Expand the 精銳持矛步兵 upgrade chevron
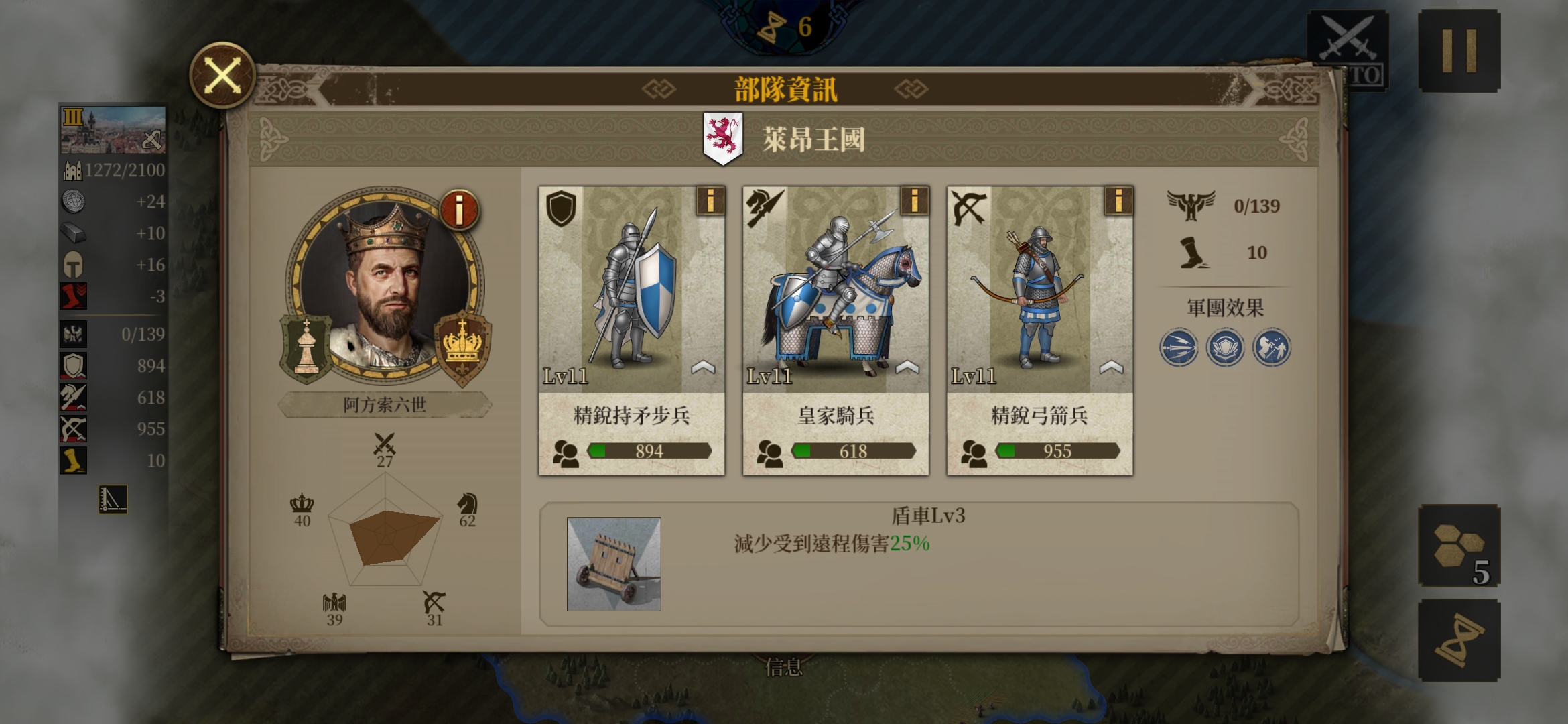Screen dimensions: 1568x724 pos(703,367)
